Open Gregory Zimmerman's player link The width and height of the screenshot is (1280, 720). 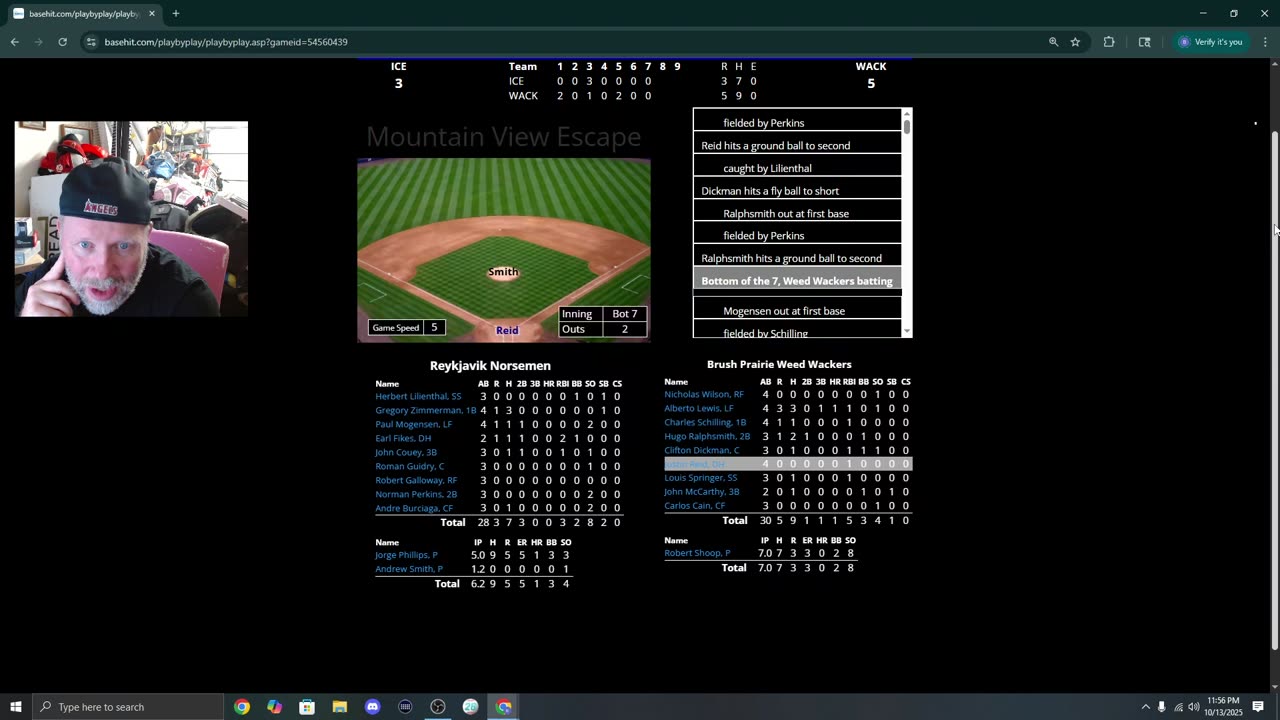tap(425, 411)
